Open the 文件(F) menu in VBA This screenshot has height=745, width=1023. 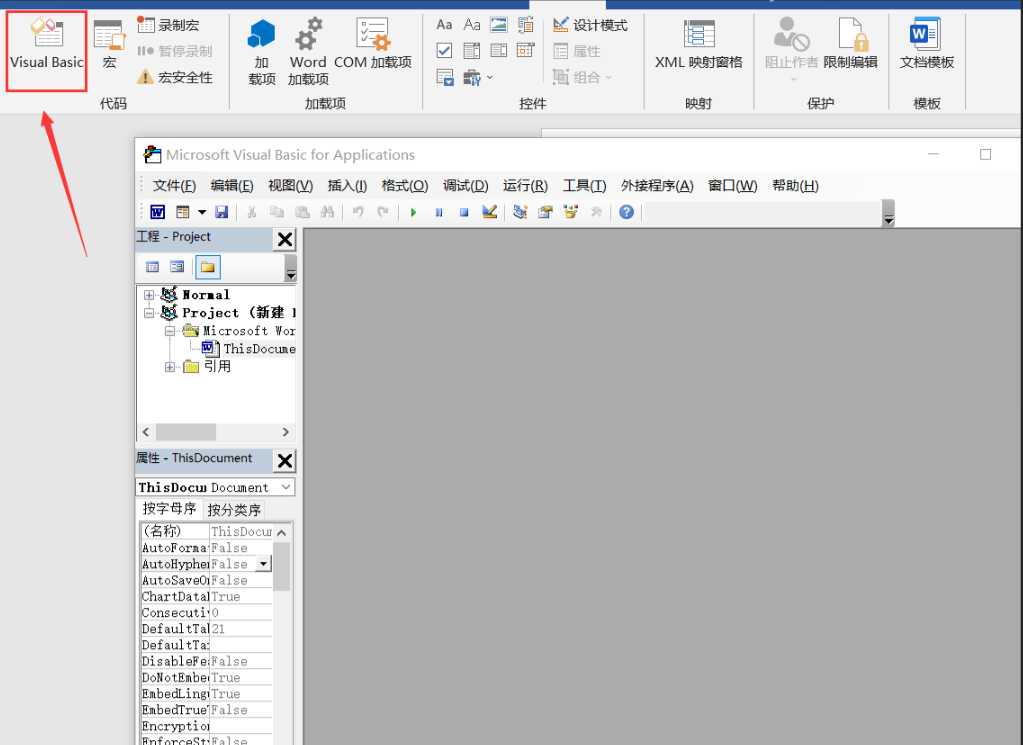tap(174, 186)
